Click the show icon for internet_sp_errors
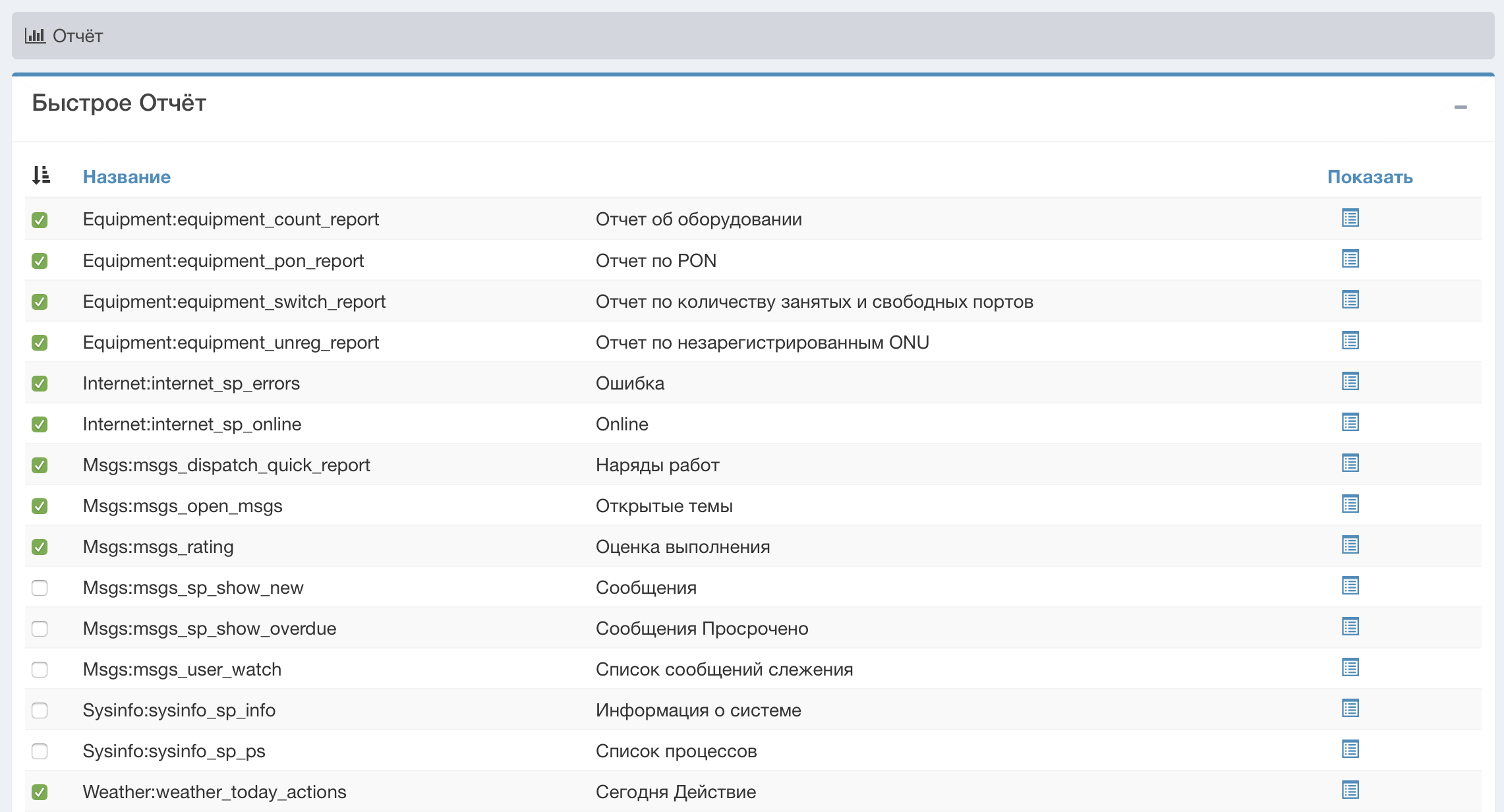Image resolution: width=1504 pixels, height=812 pixels. coord(1350,382)
